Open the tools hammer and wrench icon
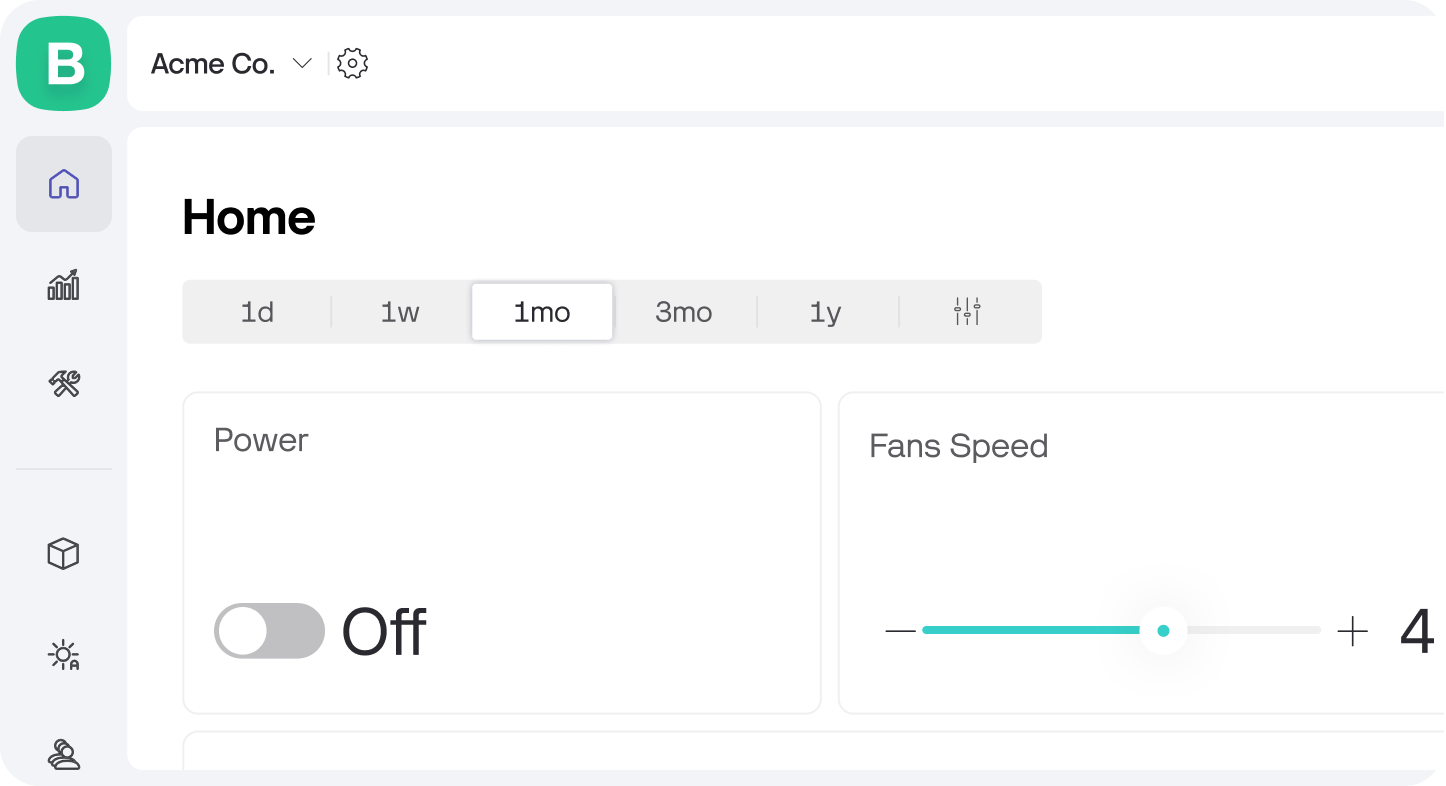 [x=64, y=384]
